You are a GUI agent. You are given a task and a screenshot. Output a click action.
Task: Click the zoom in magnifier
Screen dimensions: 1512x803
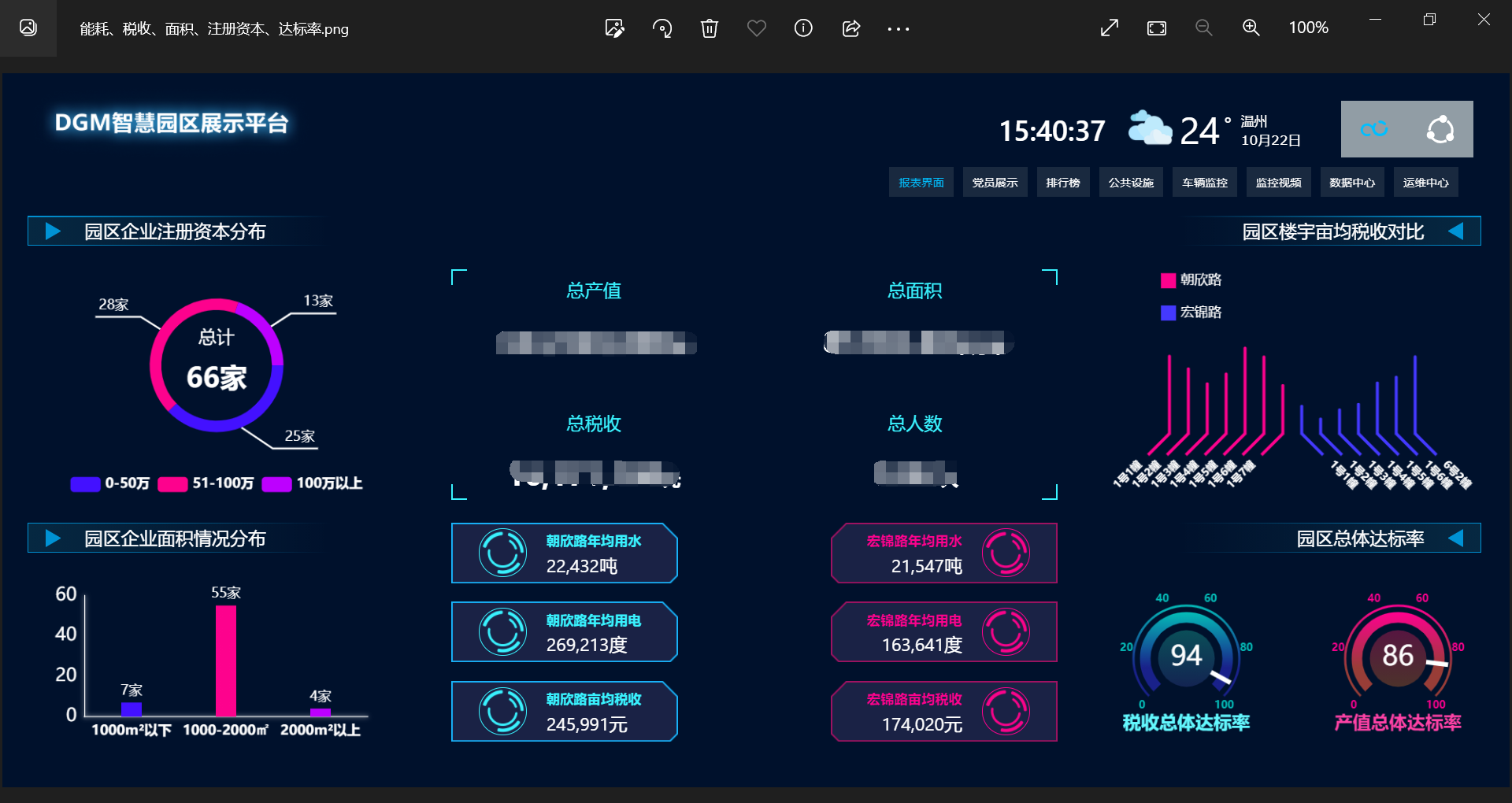point(1251,28)
